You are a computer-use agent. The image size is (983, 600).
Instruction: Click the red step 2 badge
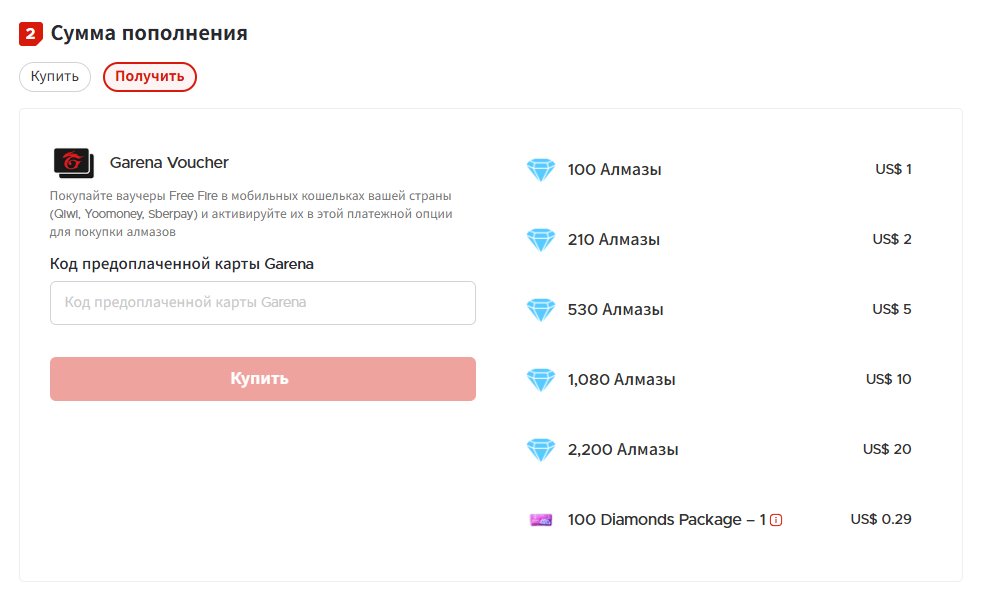click(x=31, y=34)
